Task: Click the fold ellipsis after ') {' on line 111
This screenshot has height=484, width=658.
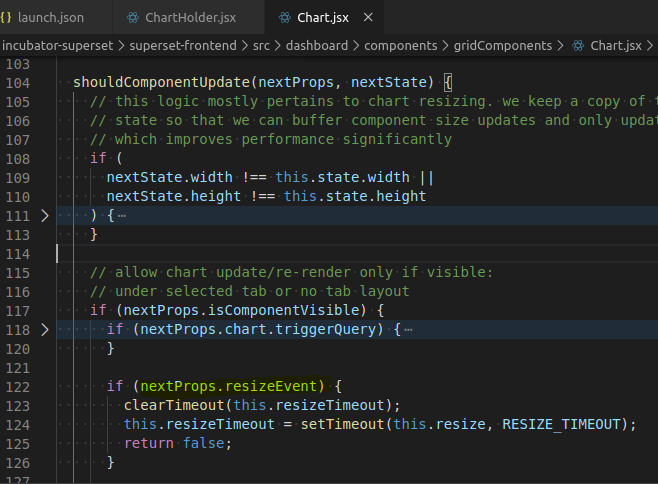Action: coord(122,216)
